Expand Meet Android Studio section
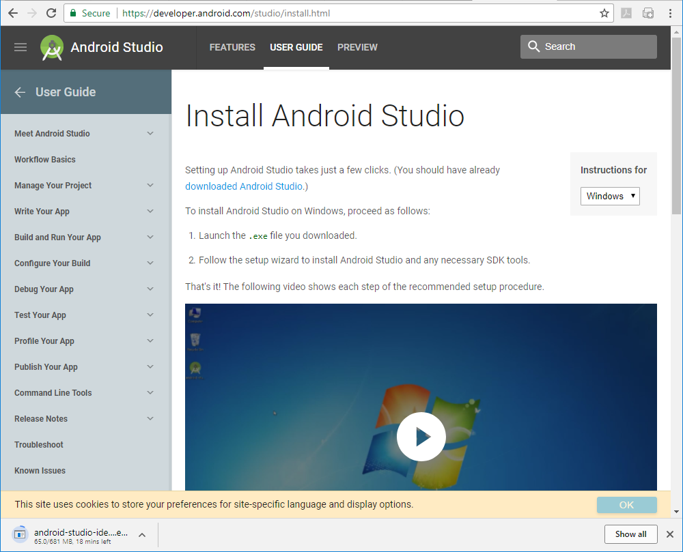The width and height of the screenshot is (683, 552). point(150,133)
